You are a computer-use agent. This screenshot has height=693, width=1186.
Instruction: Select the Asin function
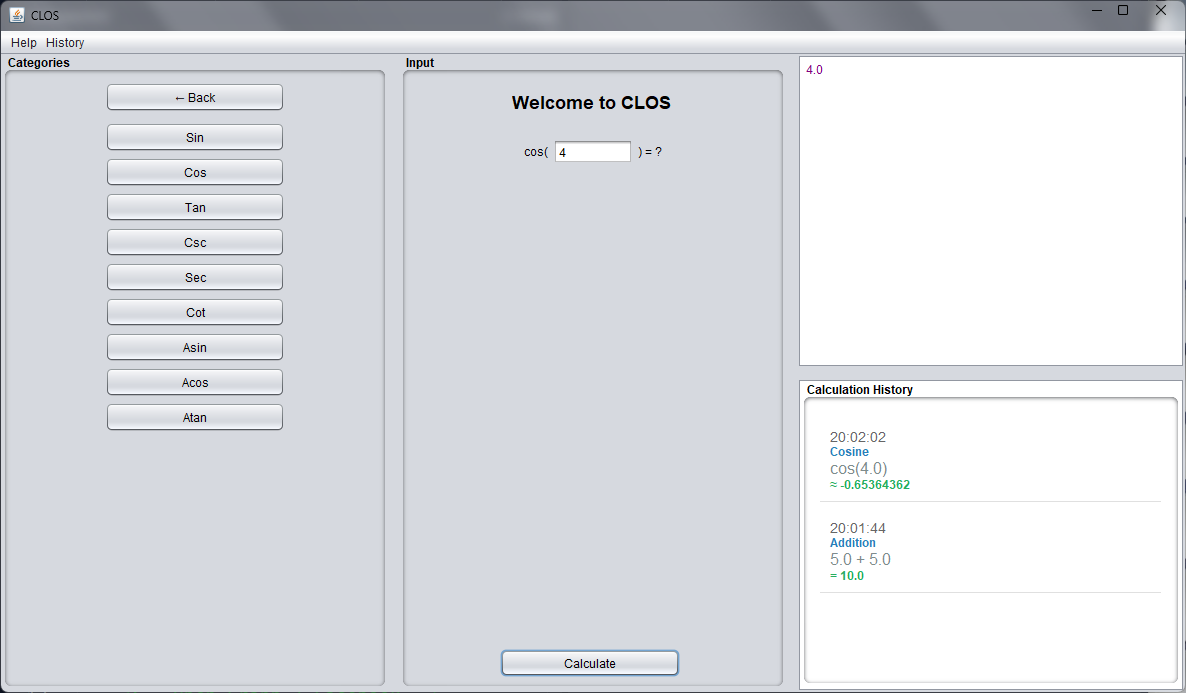click(x=195, y=347)
